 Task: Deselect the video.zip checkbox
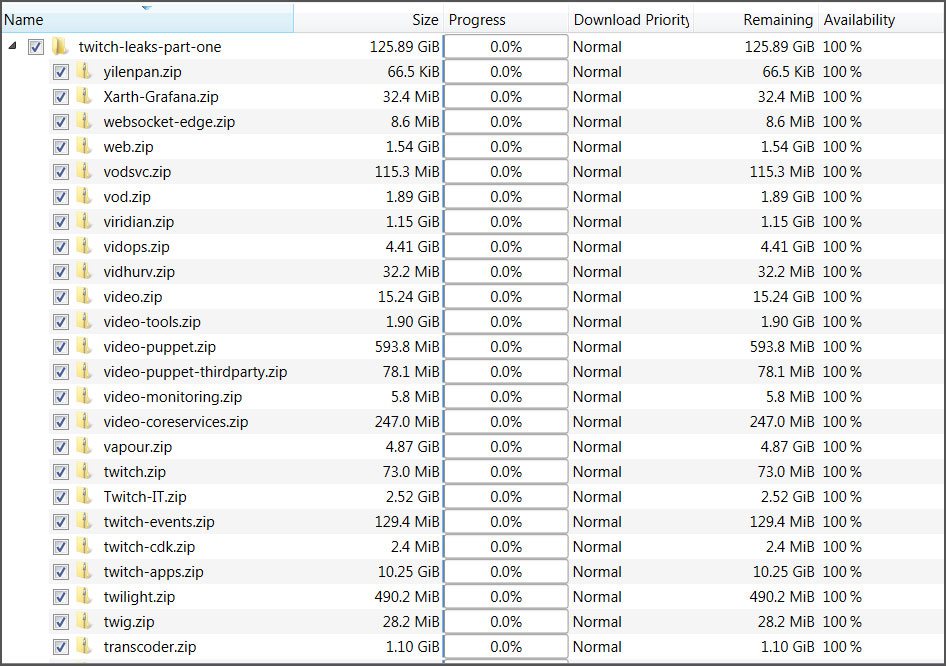point(60,297)
